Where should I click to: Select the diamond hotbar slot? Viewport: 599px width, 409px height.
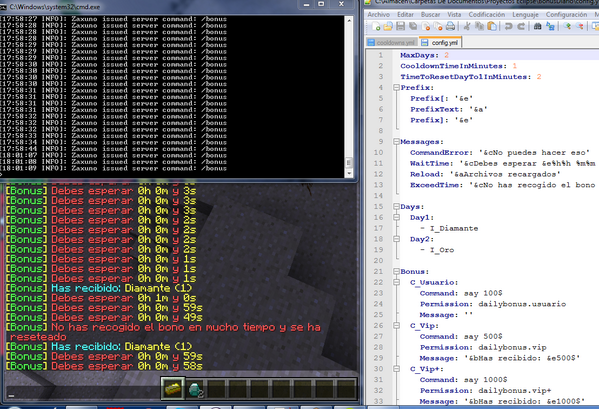point(196,389)
